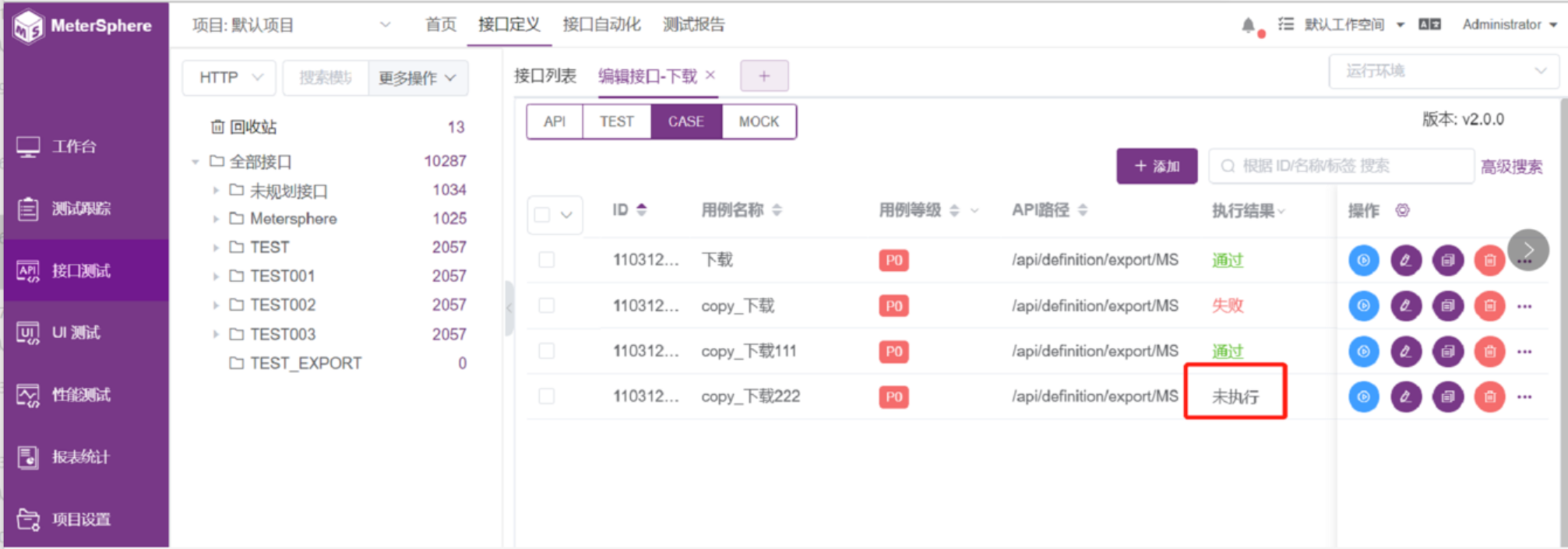Click the + 添加 button
This screenshot has height=549, width=1568.
coord(1157,166)
